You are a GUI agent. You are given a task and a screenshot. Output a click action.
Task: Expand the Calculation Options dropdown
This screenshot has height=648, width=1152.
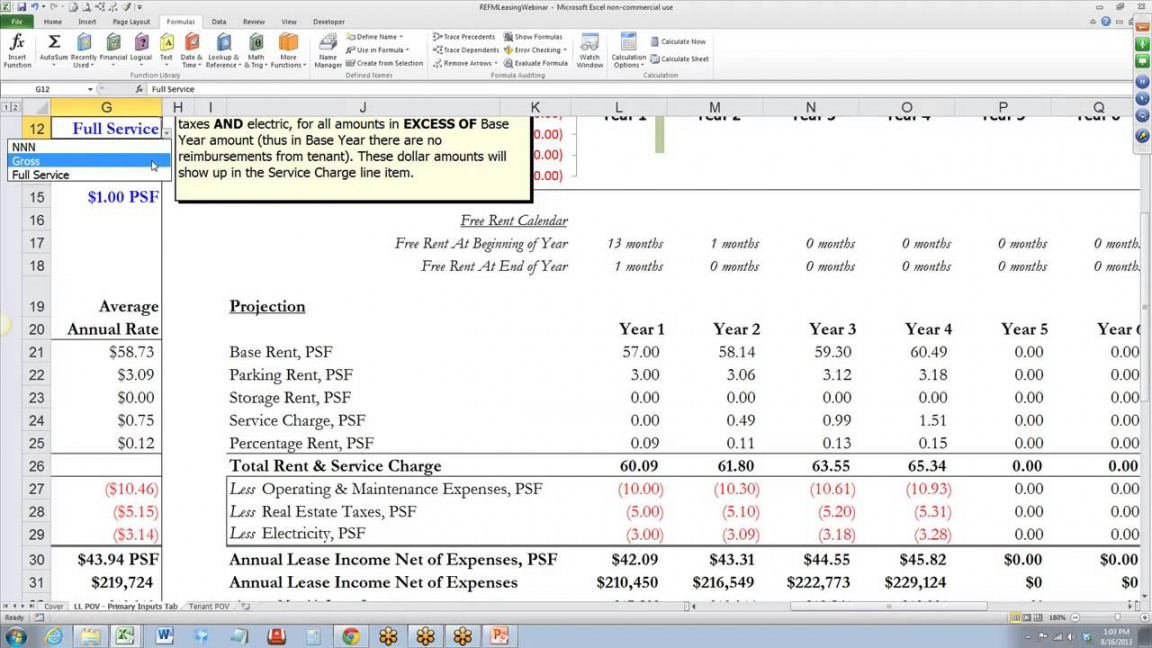point(628,51)
